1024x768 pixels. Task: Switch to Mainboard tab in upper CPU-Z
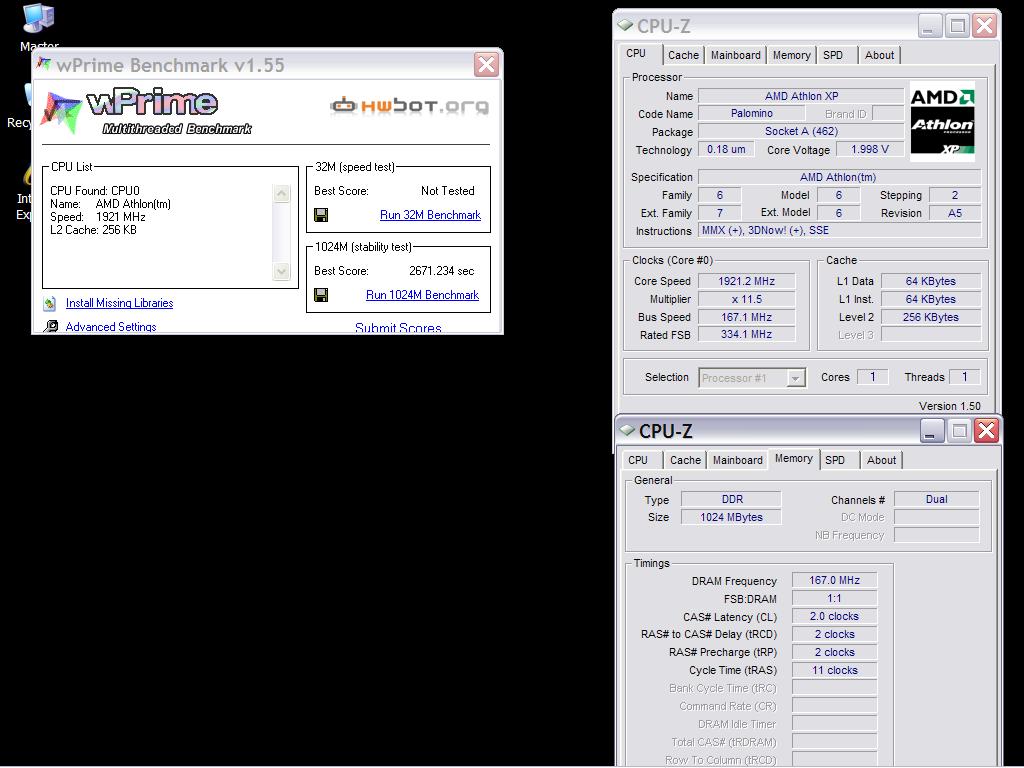pyautogui.click(x=735, y=56)
